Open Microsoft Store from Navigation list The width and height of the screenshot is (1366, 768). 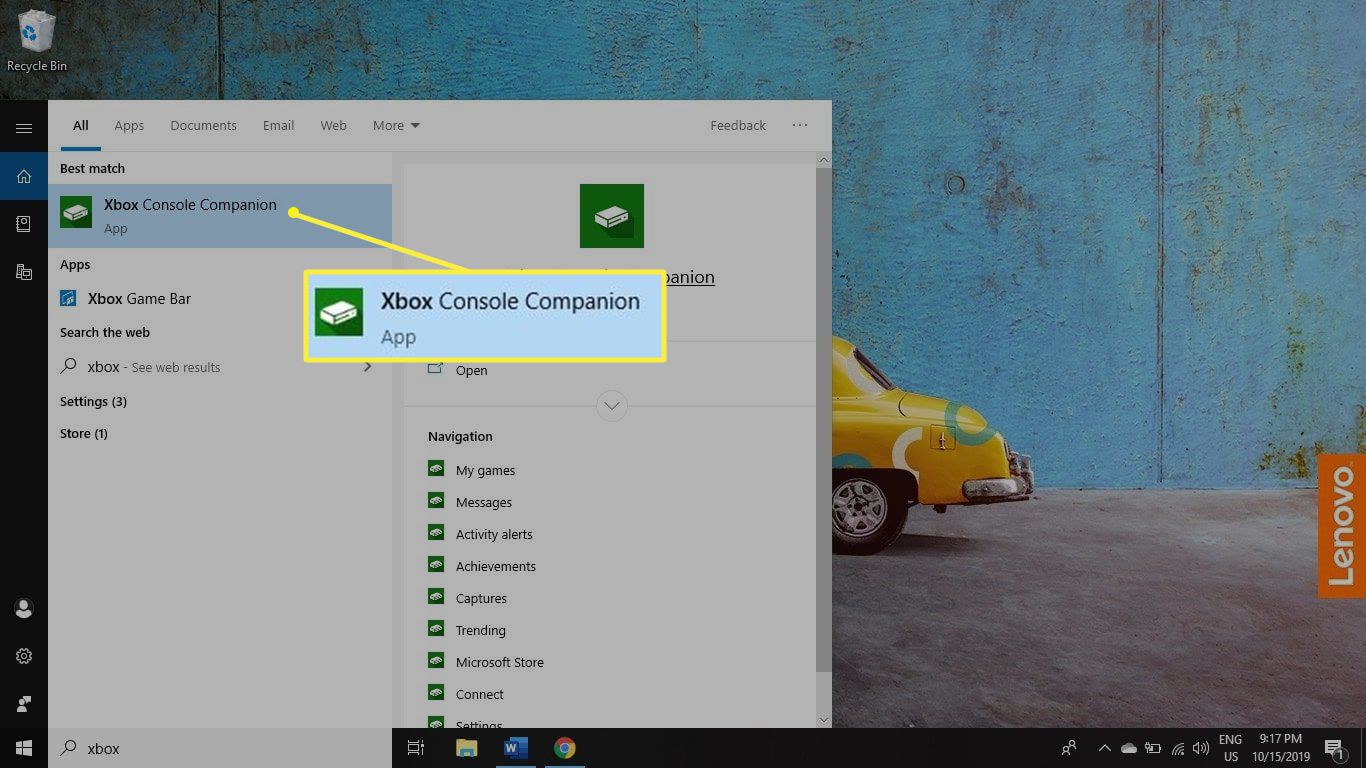(x=499, y=662)
